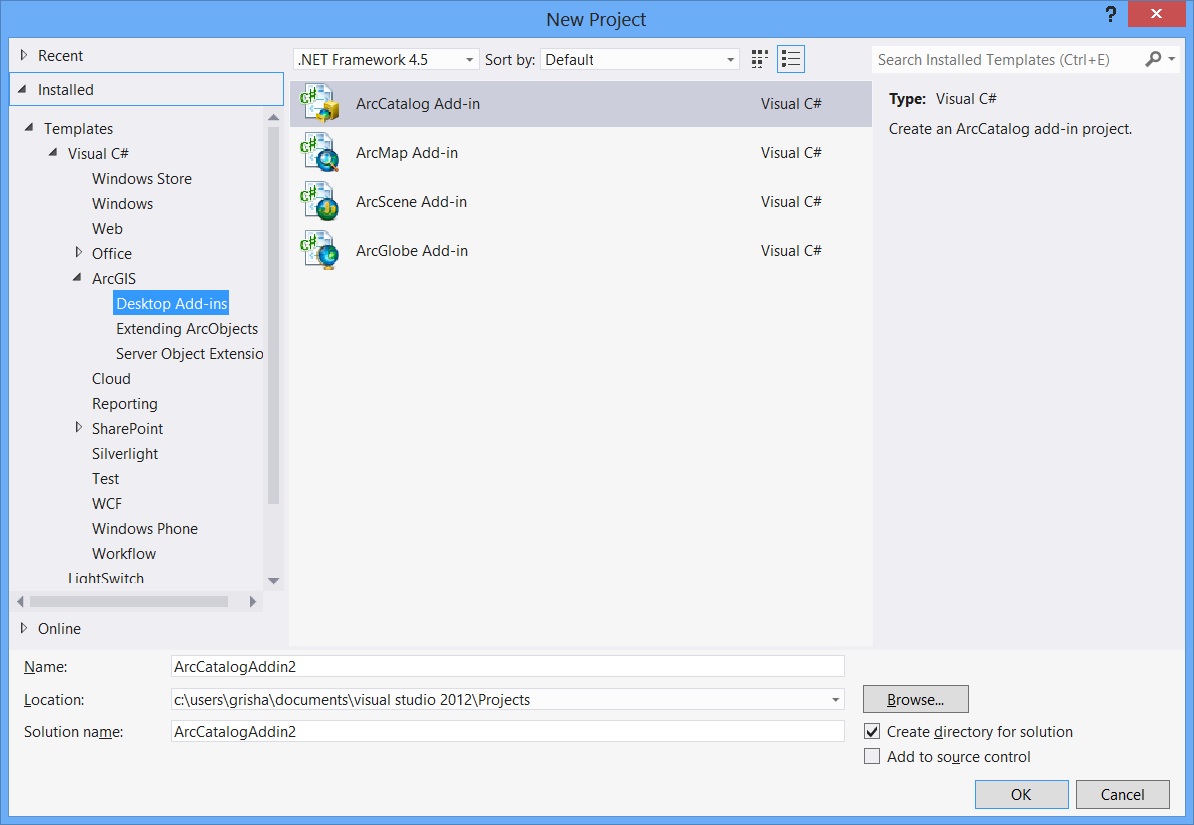Open the Sort by dropdown
The image size is (1194, 825).
click(640, 59)
